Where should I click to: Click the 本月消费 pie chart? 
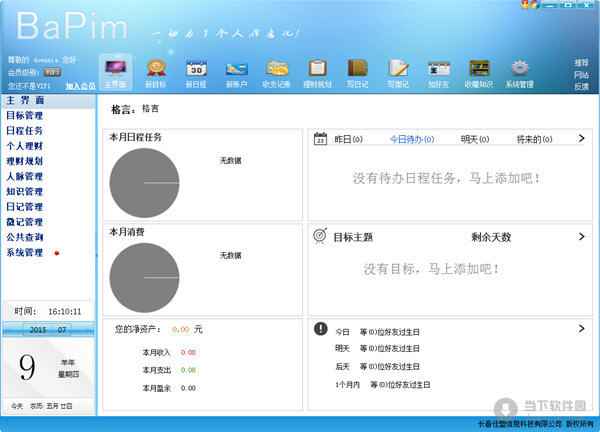[145, 278]
